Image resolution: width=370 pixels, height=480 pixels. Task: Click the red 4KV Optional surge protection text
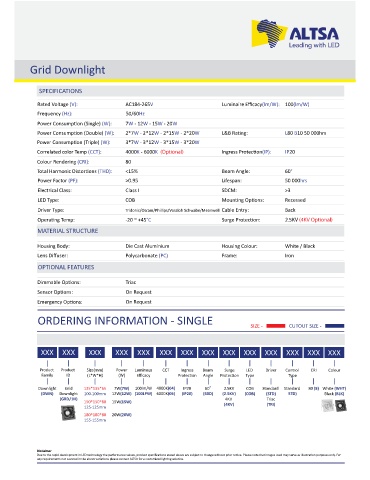[x=316, y=220]
